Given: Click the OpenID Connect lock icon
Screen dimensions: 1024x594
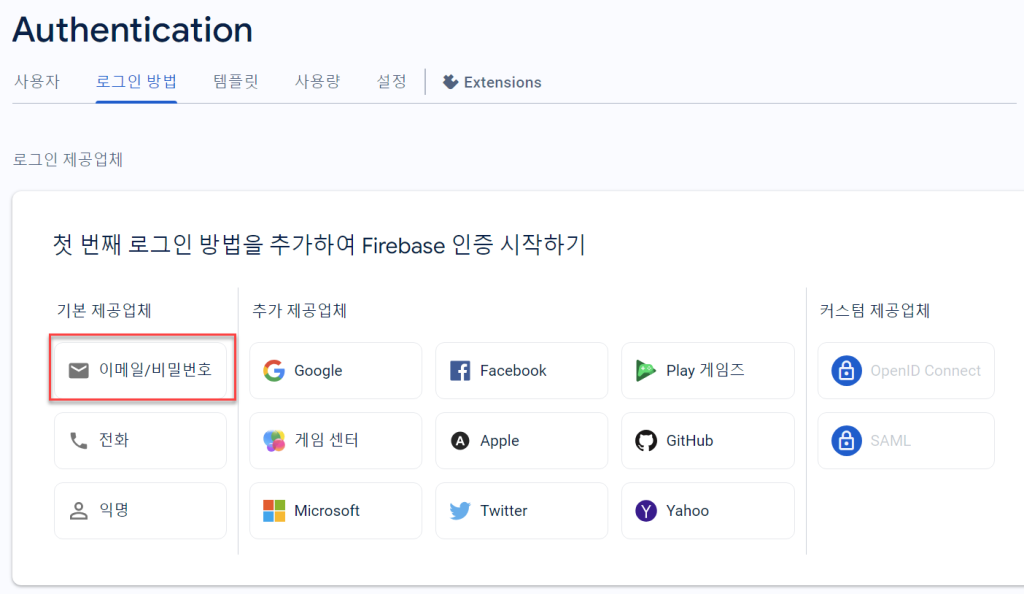Looking at the screenshot, I should pyautogui.click(x=846, y=371).
